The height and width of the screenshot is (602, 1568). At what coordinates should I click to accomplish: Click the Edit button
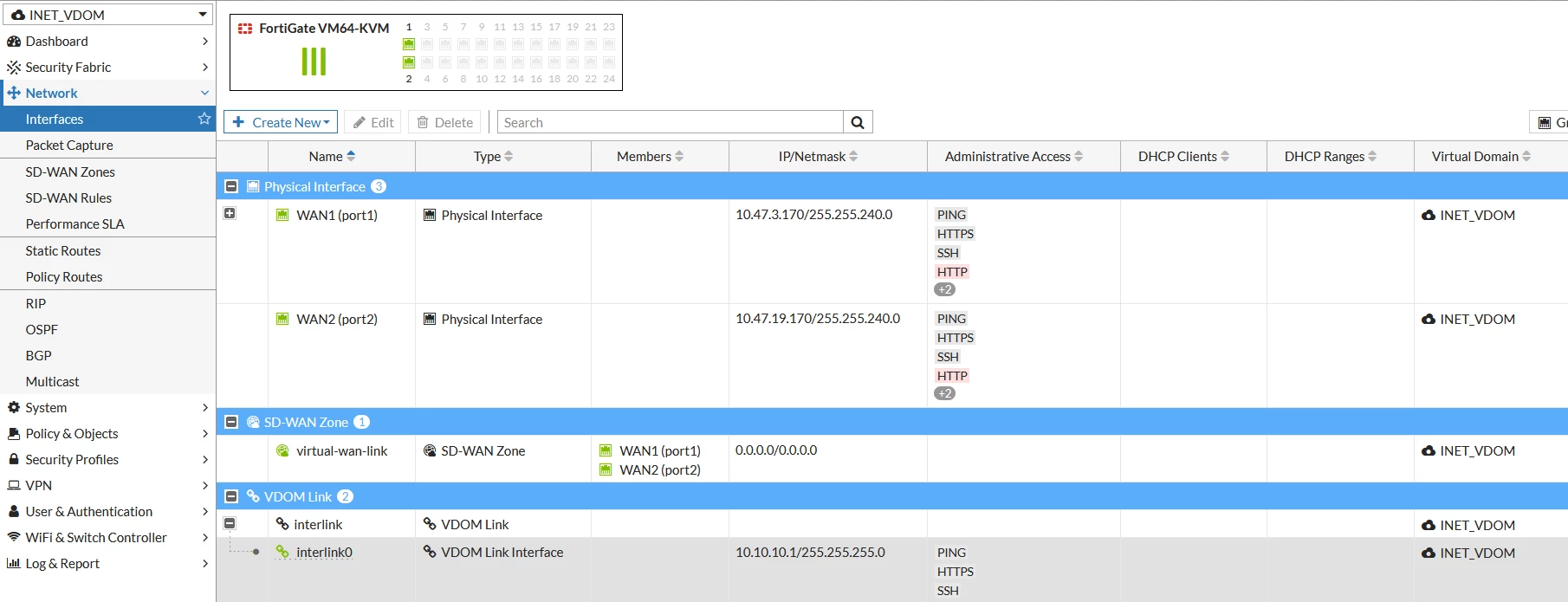coord(373,122)
